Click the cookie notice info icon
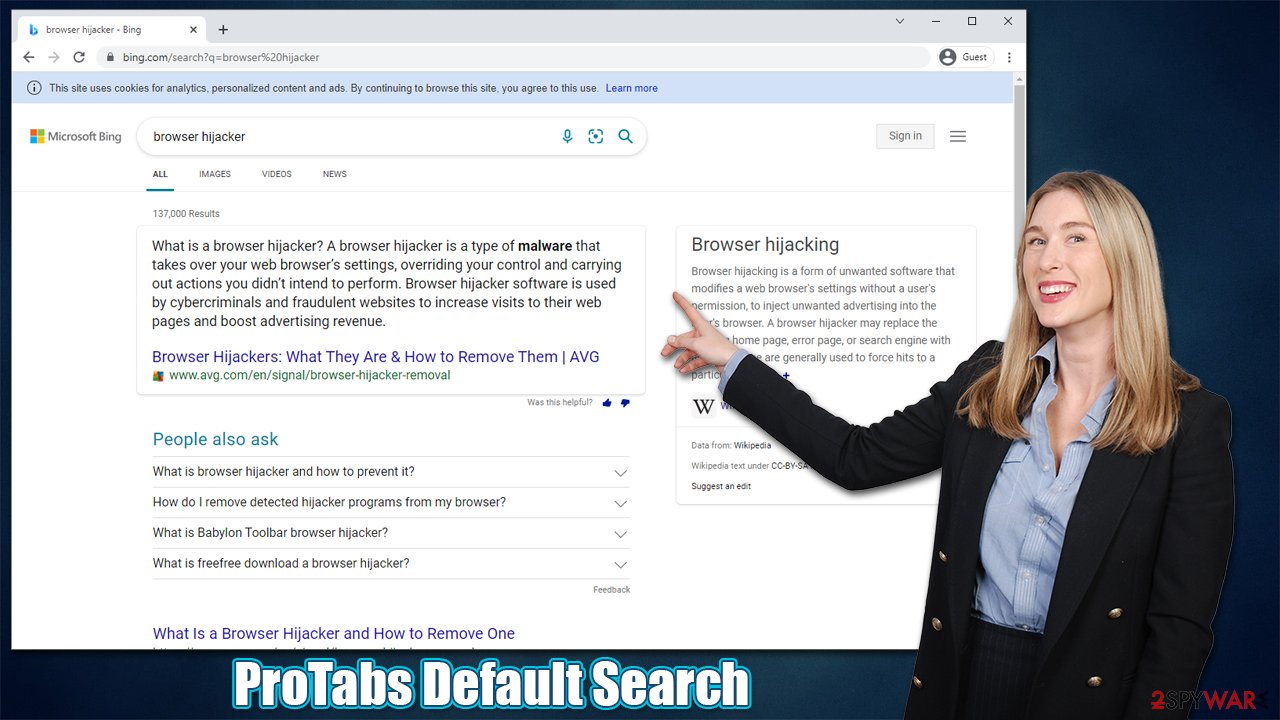The width and height of the screenshot is (1280, 720). tap(34, 88)
